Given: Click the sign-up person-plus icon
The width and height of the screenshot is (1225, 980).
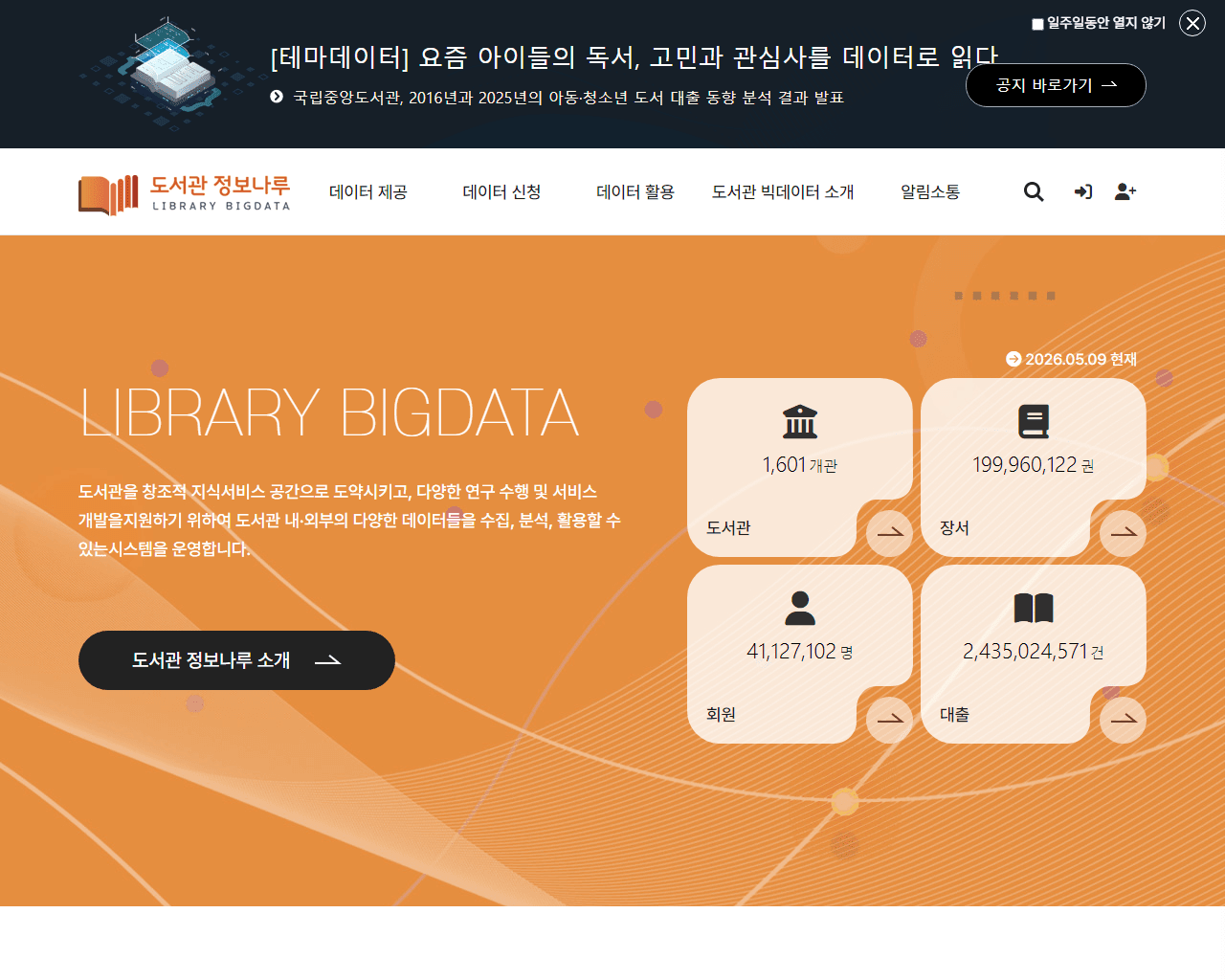Looking at the screenshot, I should tap(1125, 191).
